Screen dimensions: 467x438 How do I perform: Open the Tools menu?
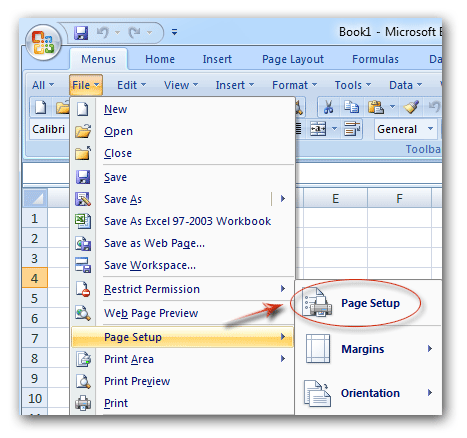[353, 85]
